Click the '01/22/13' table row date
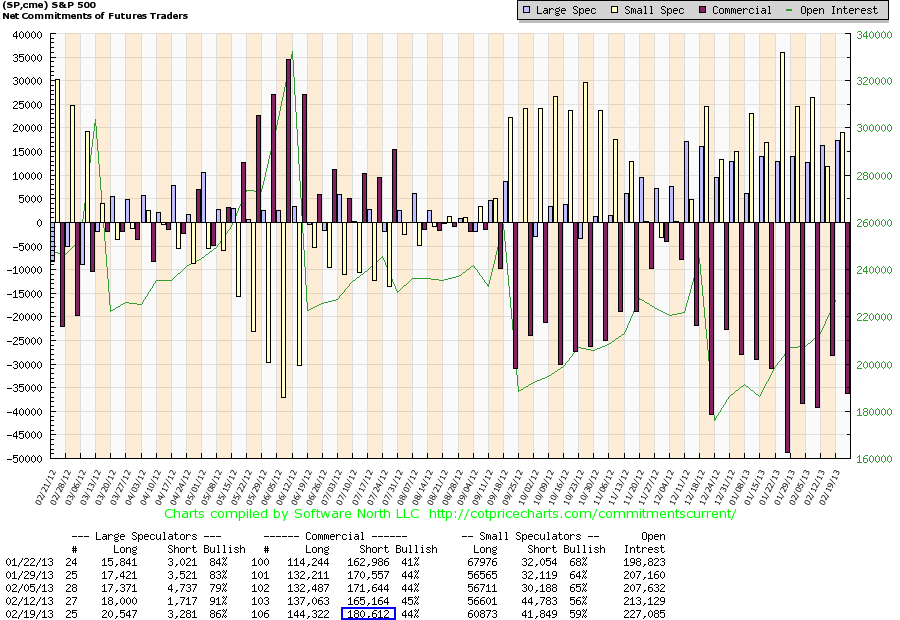The height and width of the screenshot is (620, 900). [29, 563]
